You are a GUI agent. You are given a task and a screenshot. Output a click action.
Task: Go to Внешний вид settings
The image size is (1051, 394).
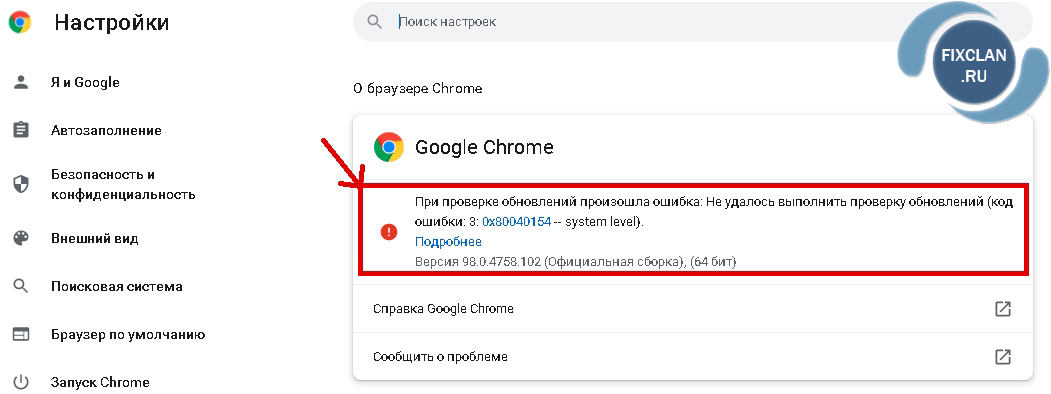[x=95, y=239]
